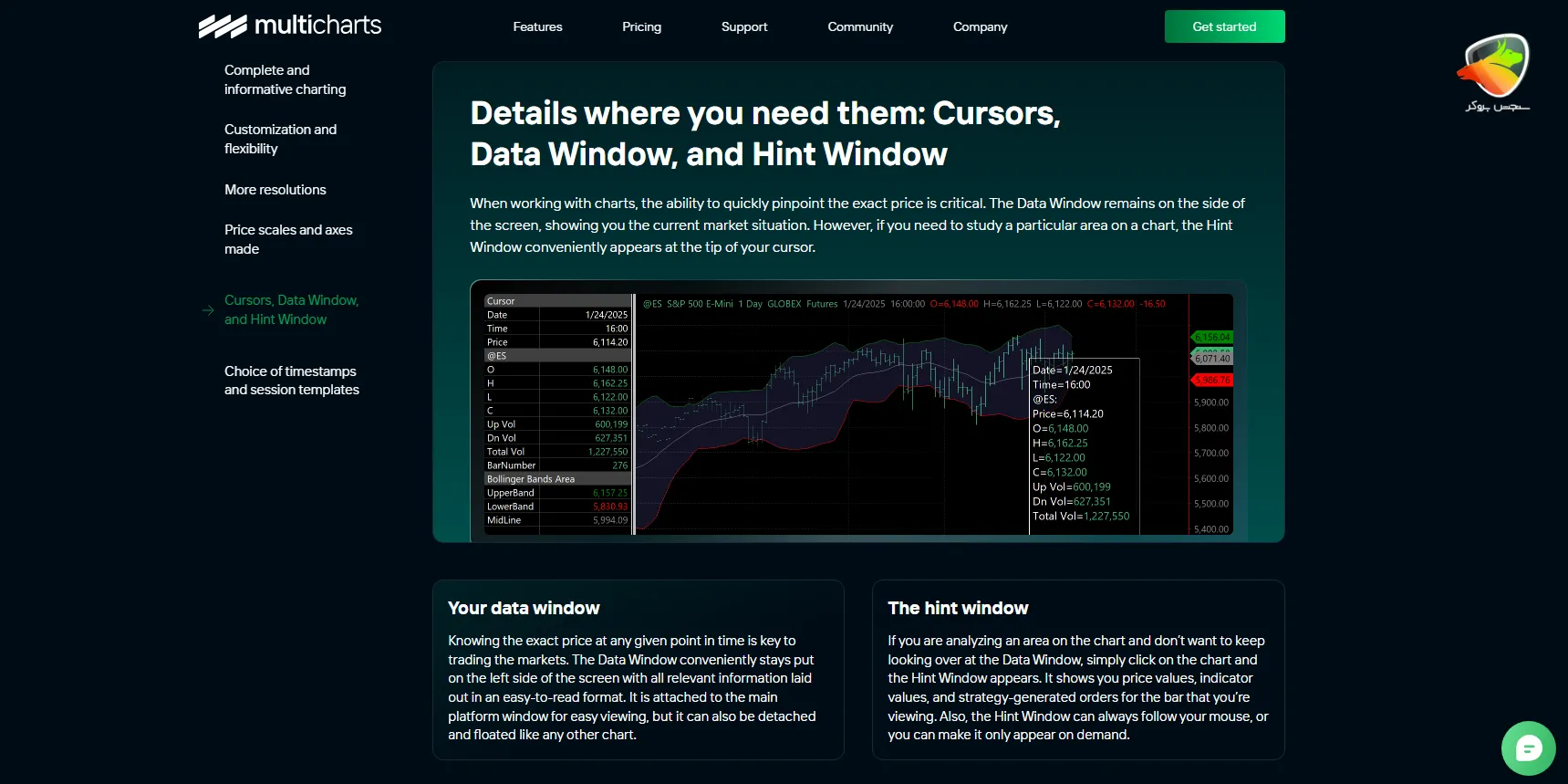Click Price=6,114.20 in hint window
This screenshot has width=1568, height=784.
click(x=1068, y=413)
